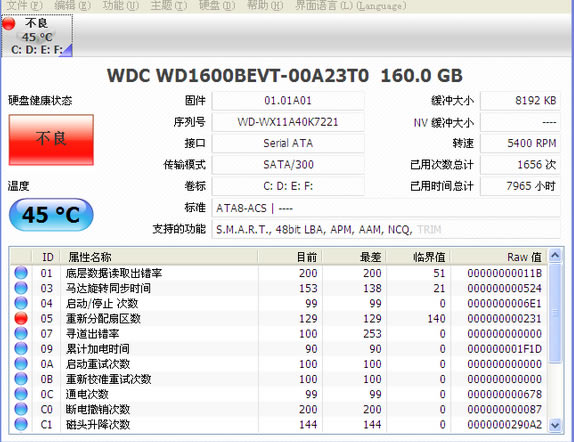Click the blue status icon for attribute 07
Image resolution: width=574 pixels, height=442 pixels.
point(21,334)
